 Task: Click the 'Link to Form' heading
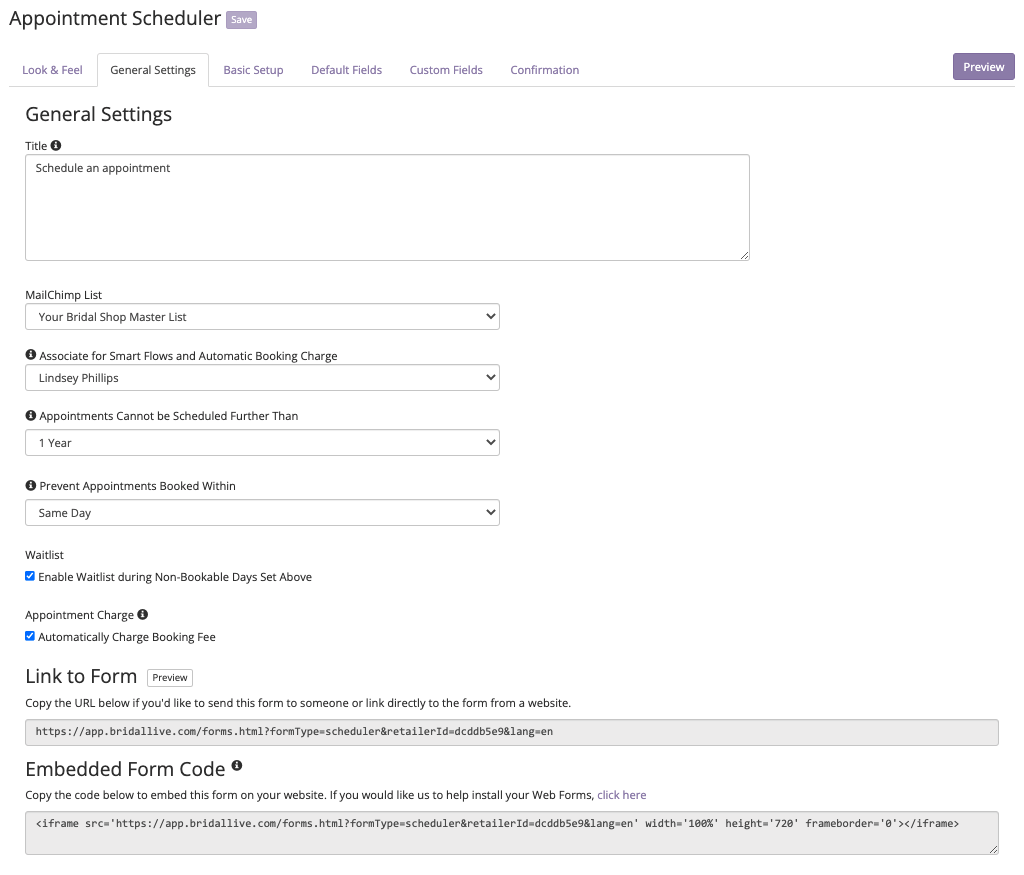pos(81,676)
